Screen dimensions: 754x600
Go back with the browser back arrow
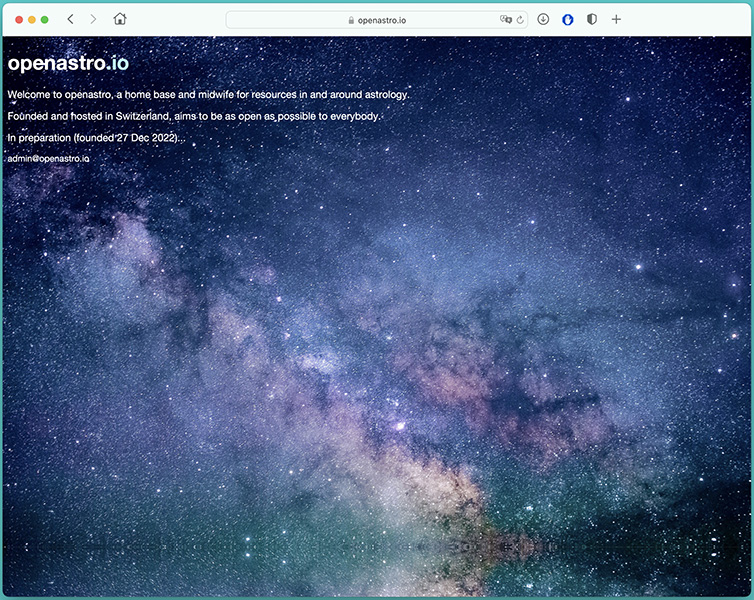pyautogui.click(x=71, y=19)
